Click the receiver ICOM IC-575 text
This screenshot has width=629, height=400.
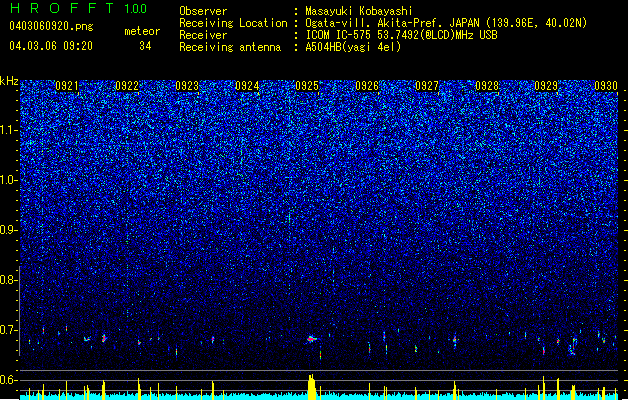401,35
